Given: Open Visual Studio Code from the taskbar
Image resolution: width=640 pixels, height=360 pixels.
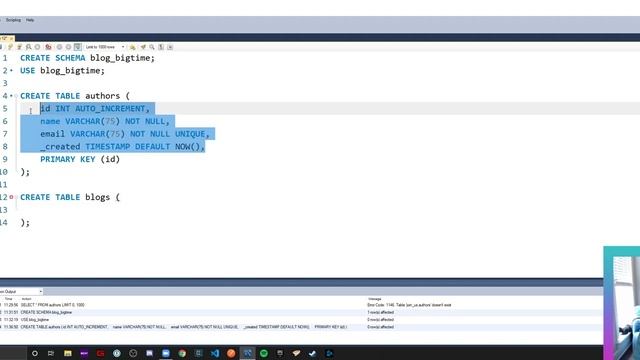Looking at the screenshot, I should pos(215,353).
